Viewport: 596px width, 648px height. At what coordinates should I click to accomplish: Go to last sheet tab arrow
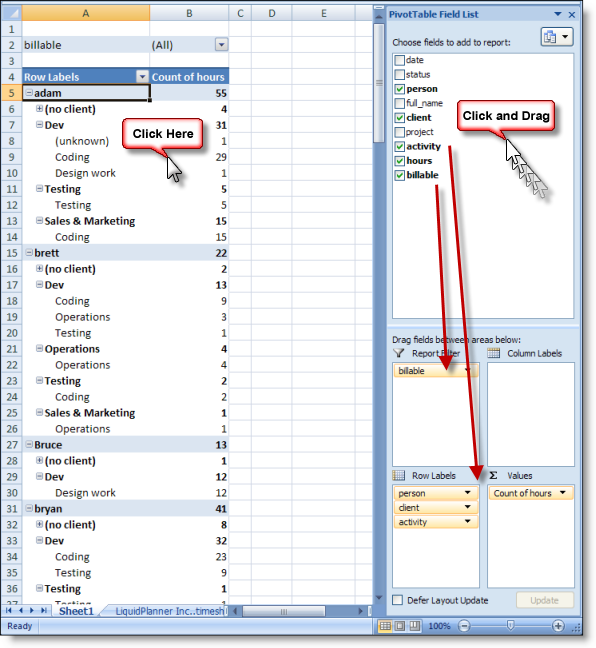(43, 610)
